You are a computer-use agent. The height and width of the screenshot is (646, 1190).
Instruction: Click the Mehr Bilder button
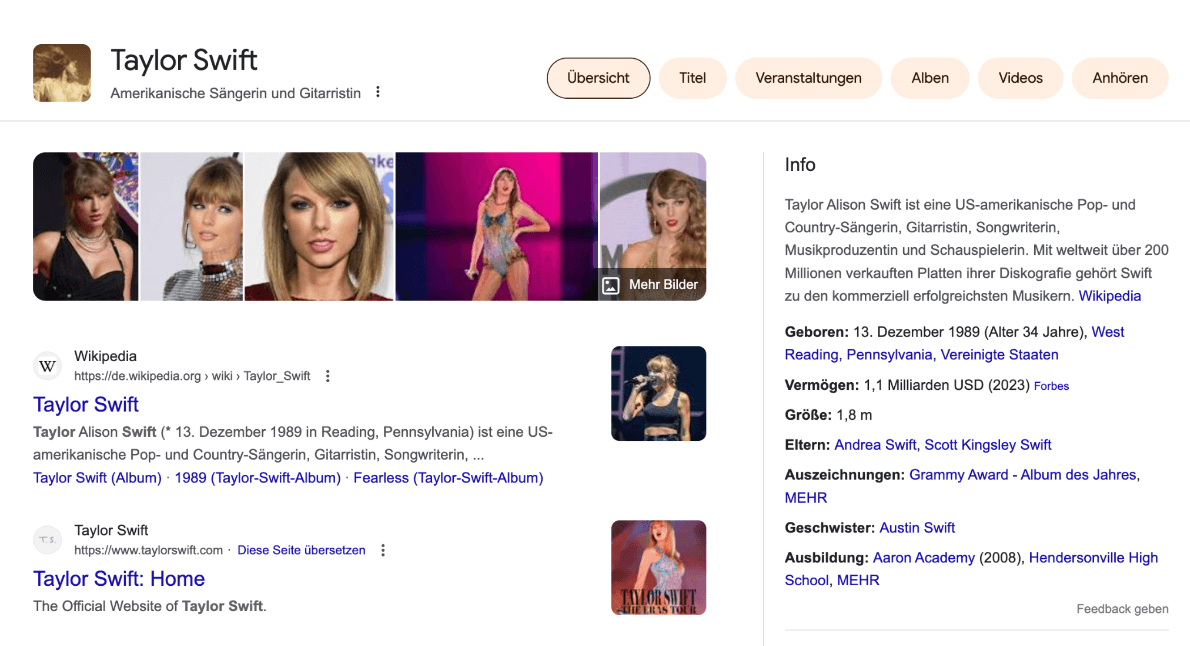(x=651, y=285)
